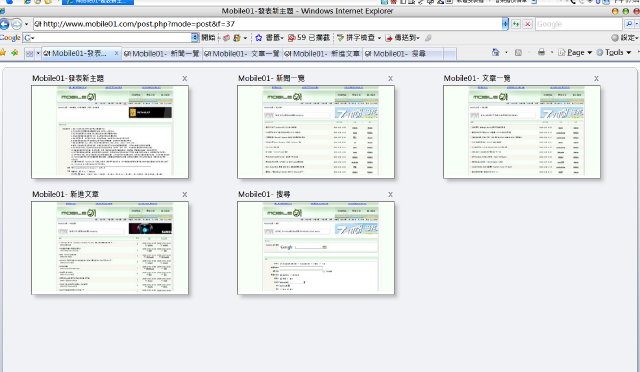Click the Google logo on the toolbar
Image resolution: width=640 pixels, height=372 pixels.
click(x=10, y=38)
